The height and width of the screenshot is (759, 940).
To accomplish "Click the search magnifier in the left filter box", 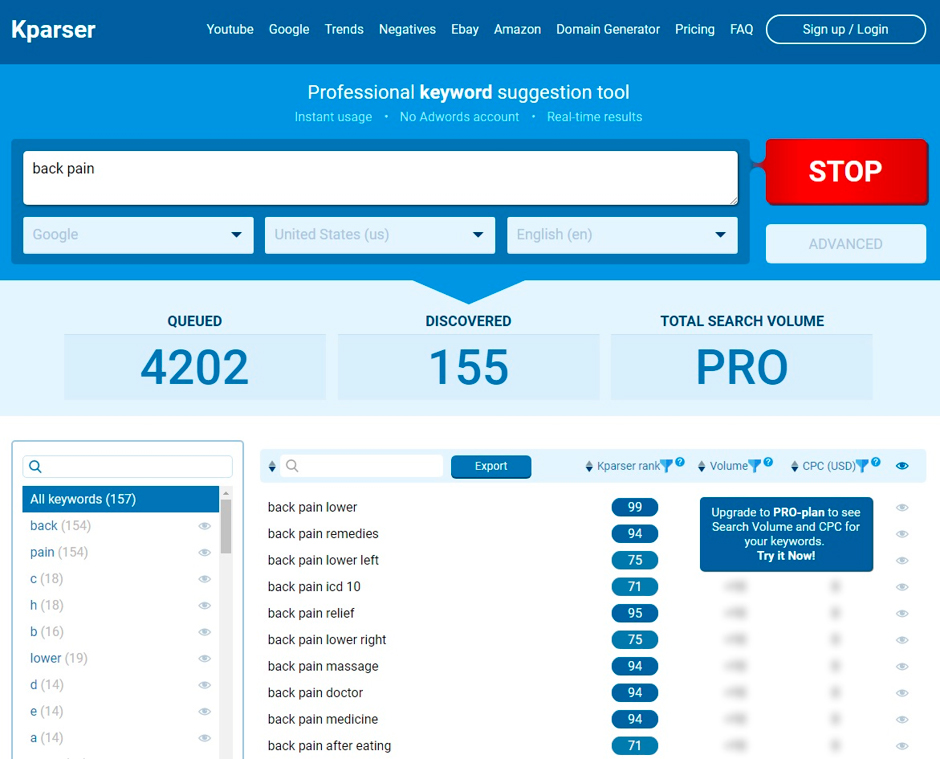I will click(x=35, y=466).
